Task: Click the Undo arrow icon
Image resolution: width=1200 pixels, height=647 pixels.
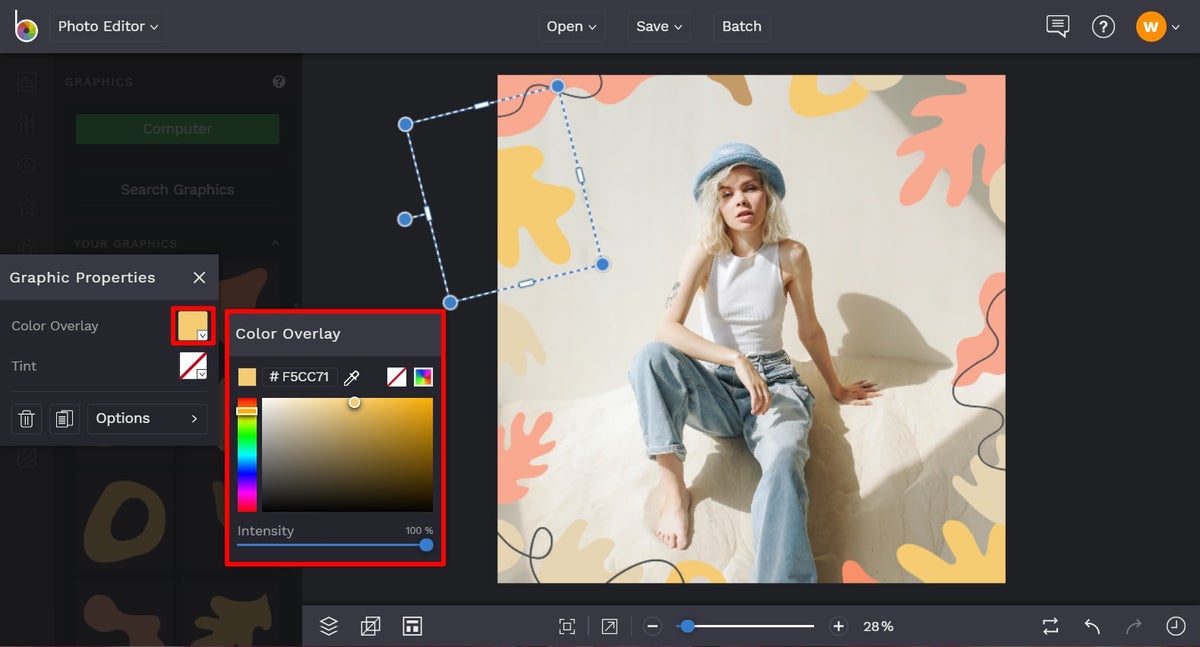Action: point(1091,626)
